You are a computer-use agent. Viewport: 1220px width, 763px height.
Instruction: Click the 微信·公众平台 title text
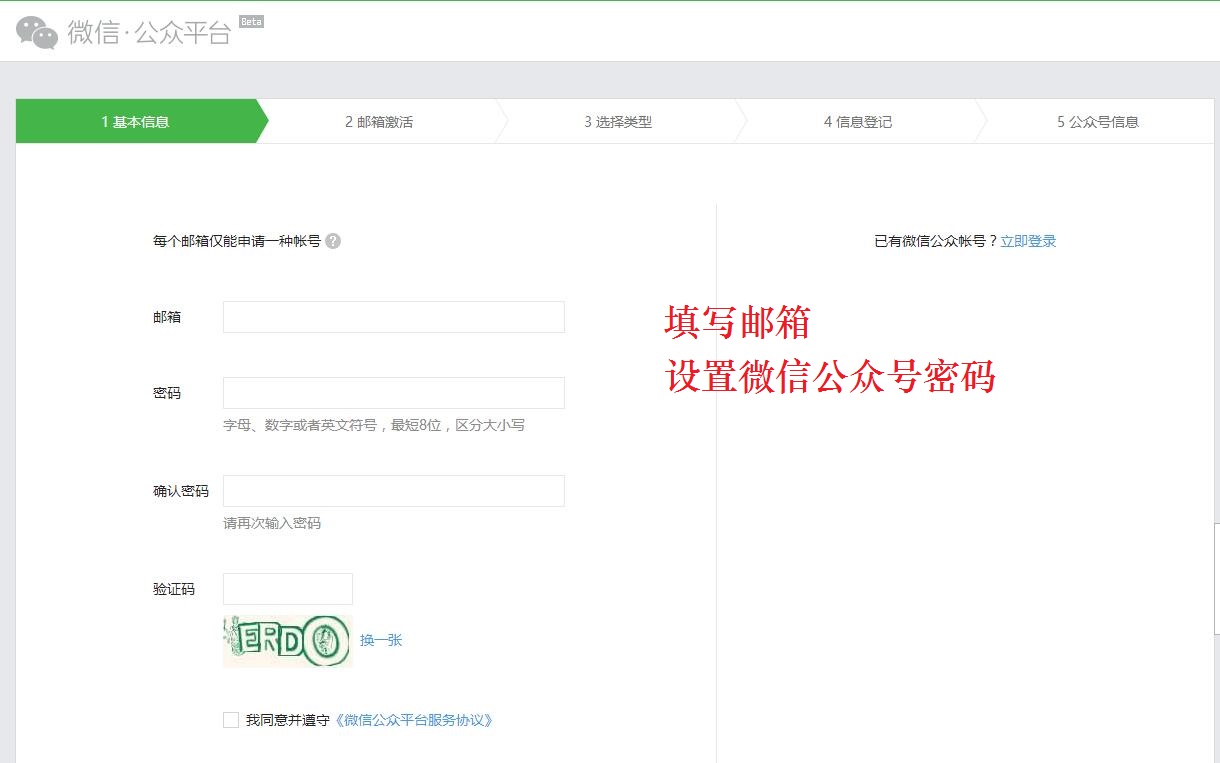(x=149, y=32)
